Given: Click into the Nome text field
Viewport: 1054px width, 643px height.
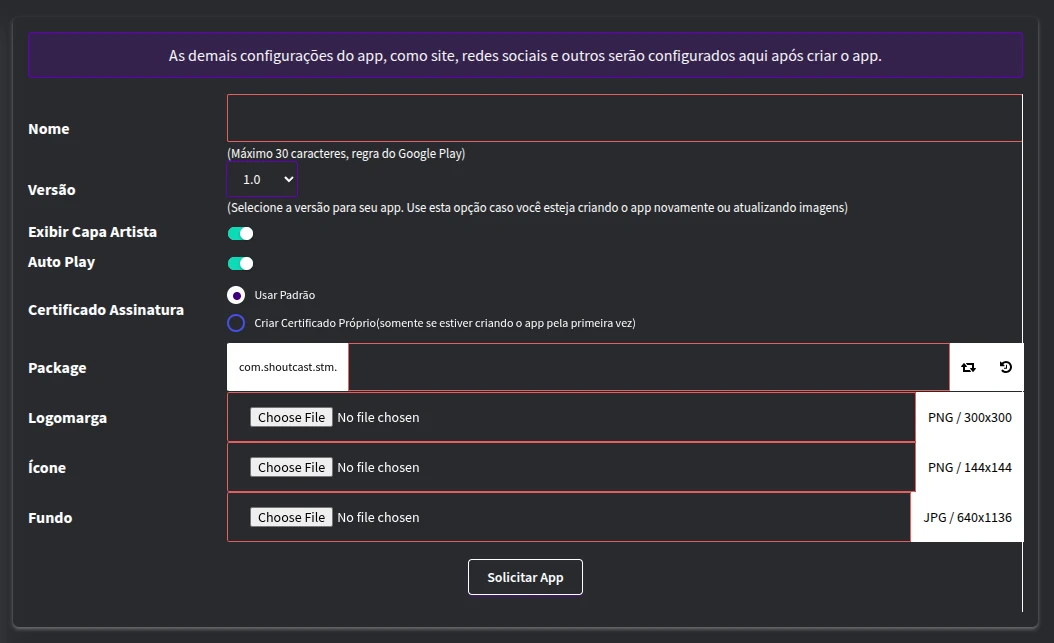Looking at the screenshot, I should pyautogui.click(x=624, y=118).
